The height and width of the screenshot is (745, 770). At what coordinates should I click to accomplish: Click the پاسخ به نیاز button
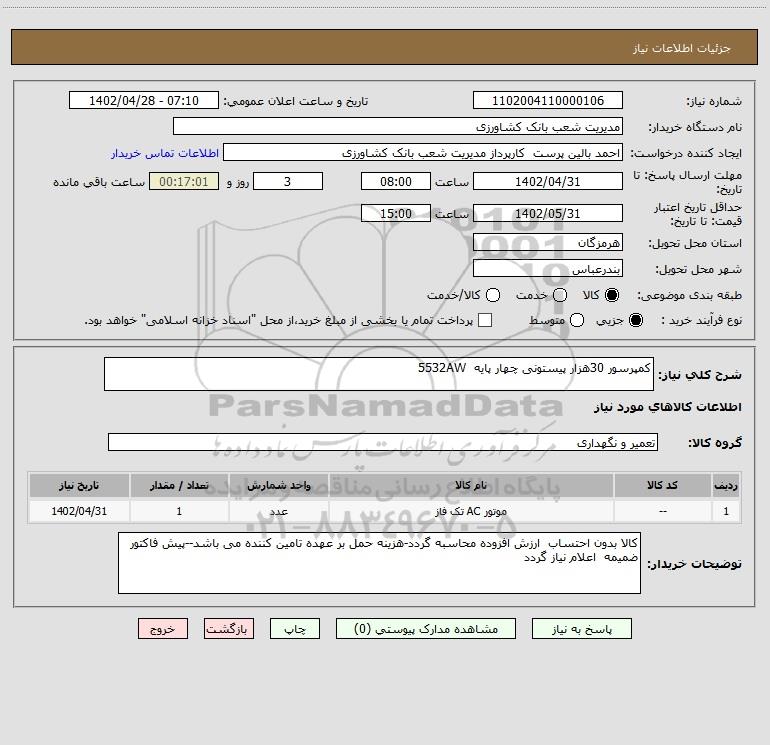click(581, 629)
